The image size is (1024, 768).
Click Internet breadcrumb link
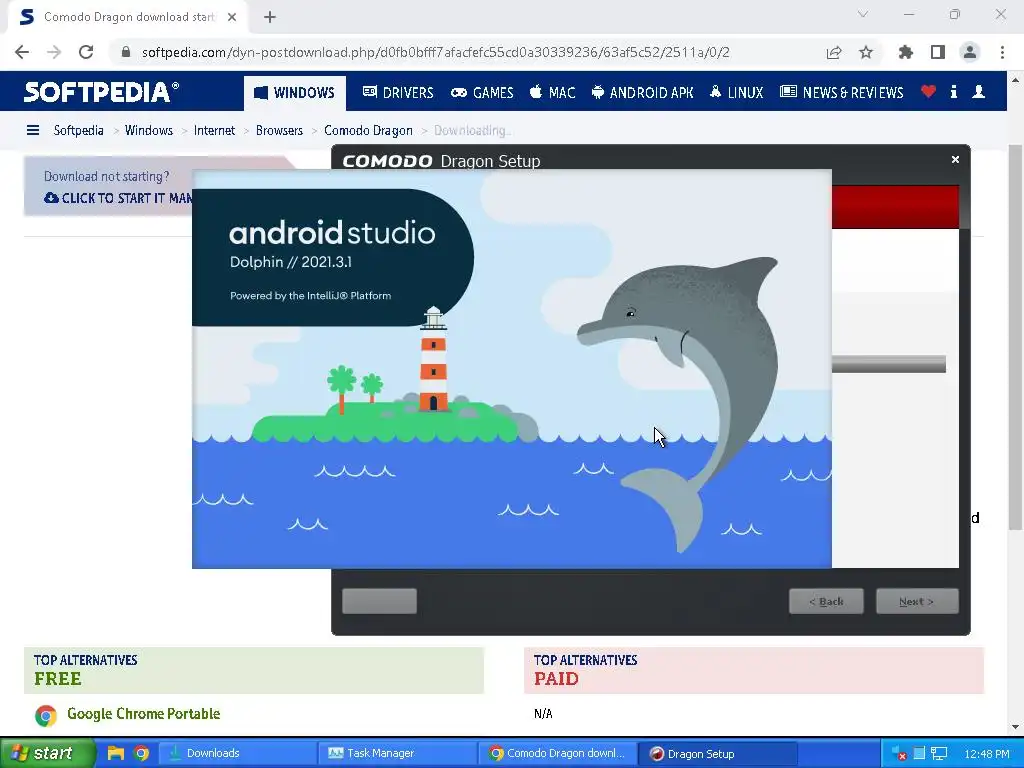[214, 131]
